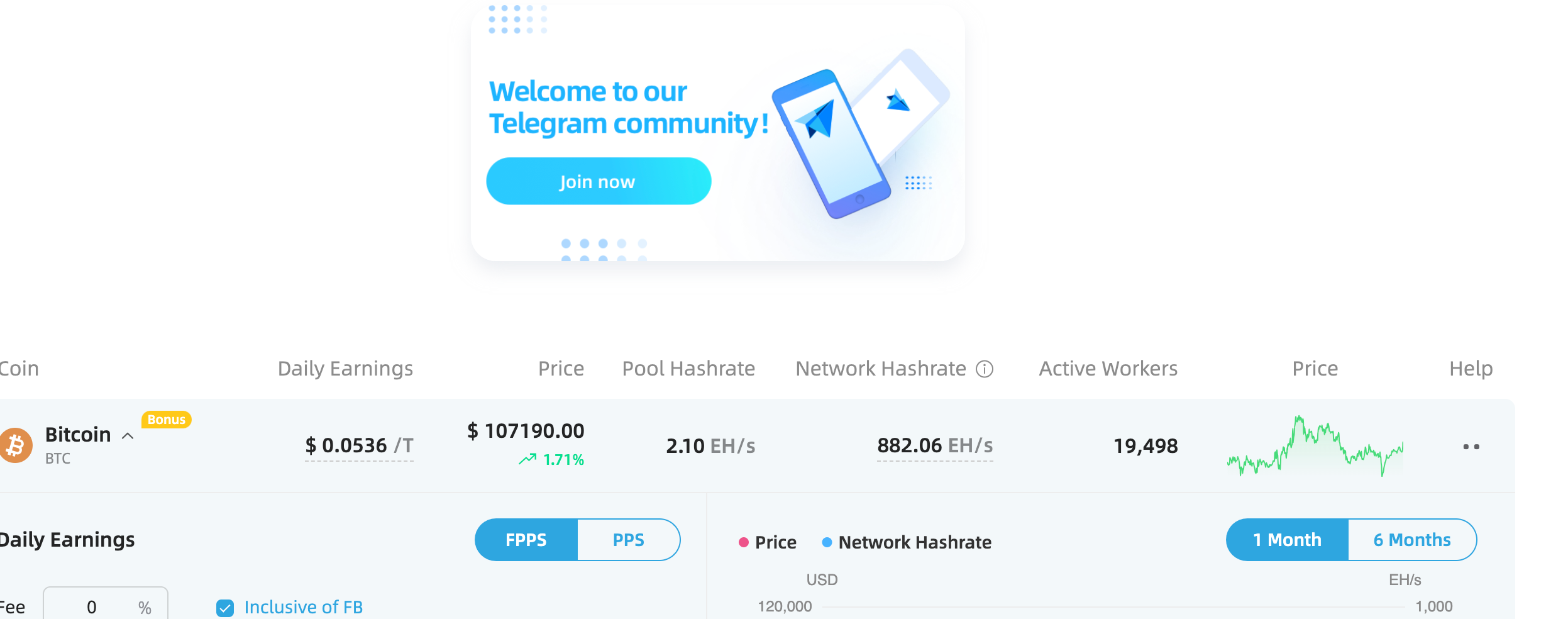Click the blue Network Hashrate legend dot
The image size is (1568, 619).
tap(827, 542)
